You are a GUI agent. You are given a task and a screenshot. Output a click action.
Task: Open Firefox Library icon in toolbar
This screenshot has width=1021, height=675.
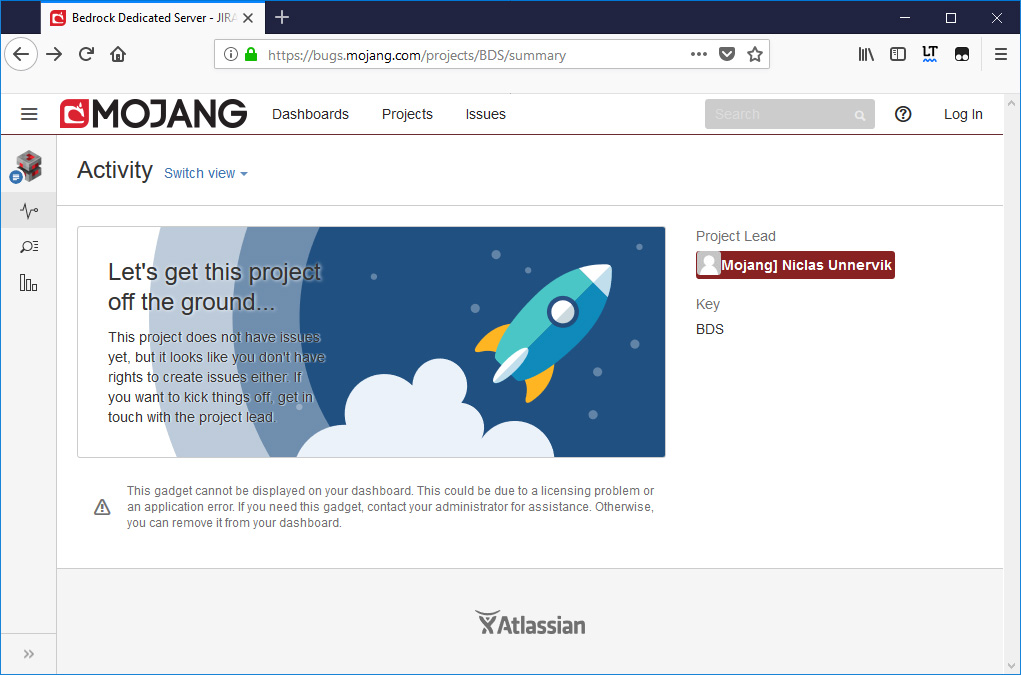tap(866, 55)
